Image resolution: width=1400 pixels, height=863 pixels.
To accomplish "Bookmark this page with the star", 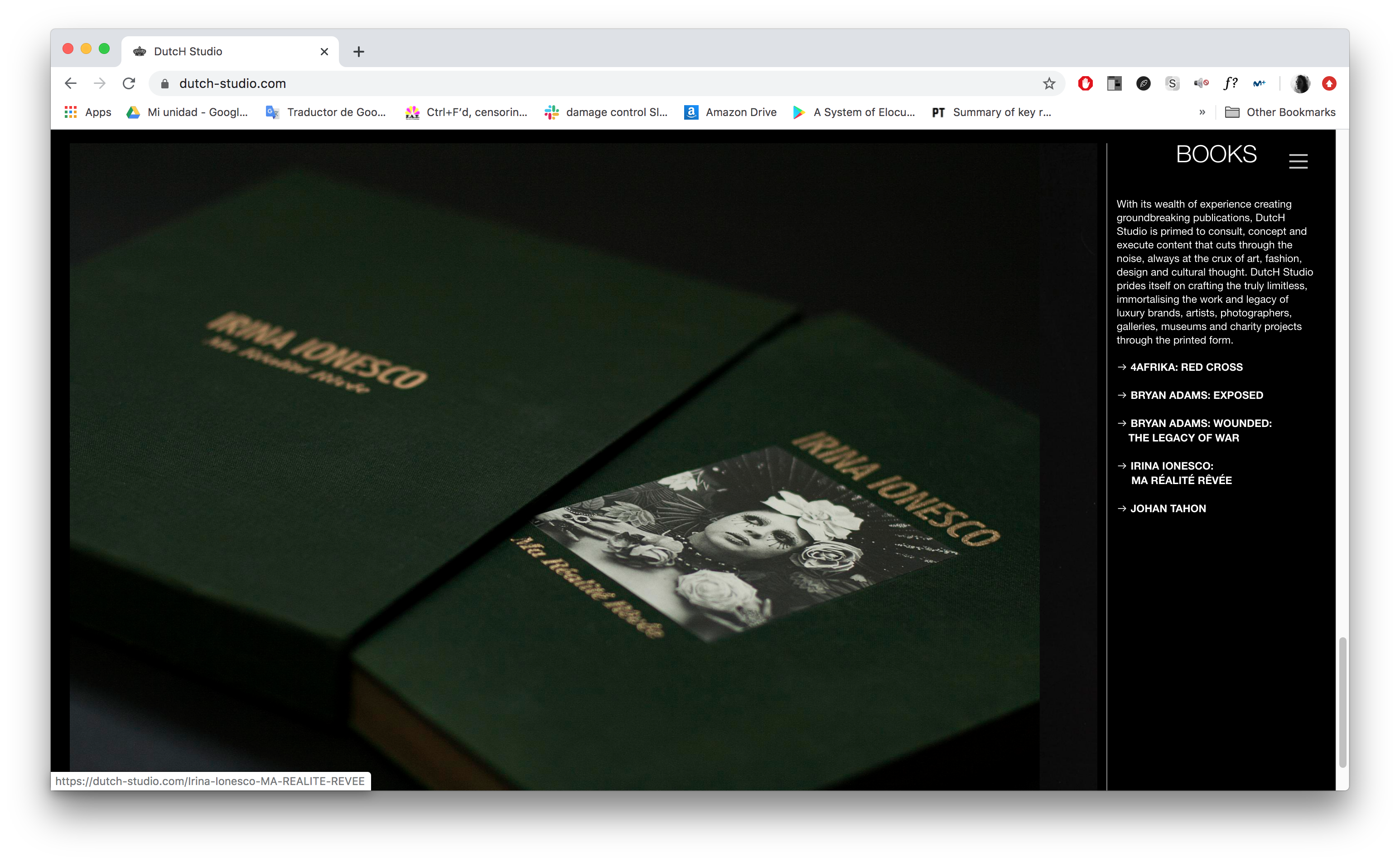I will [x=1049, y=84].
